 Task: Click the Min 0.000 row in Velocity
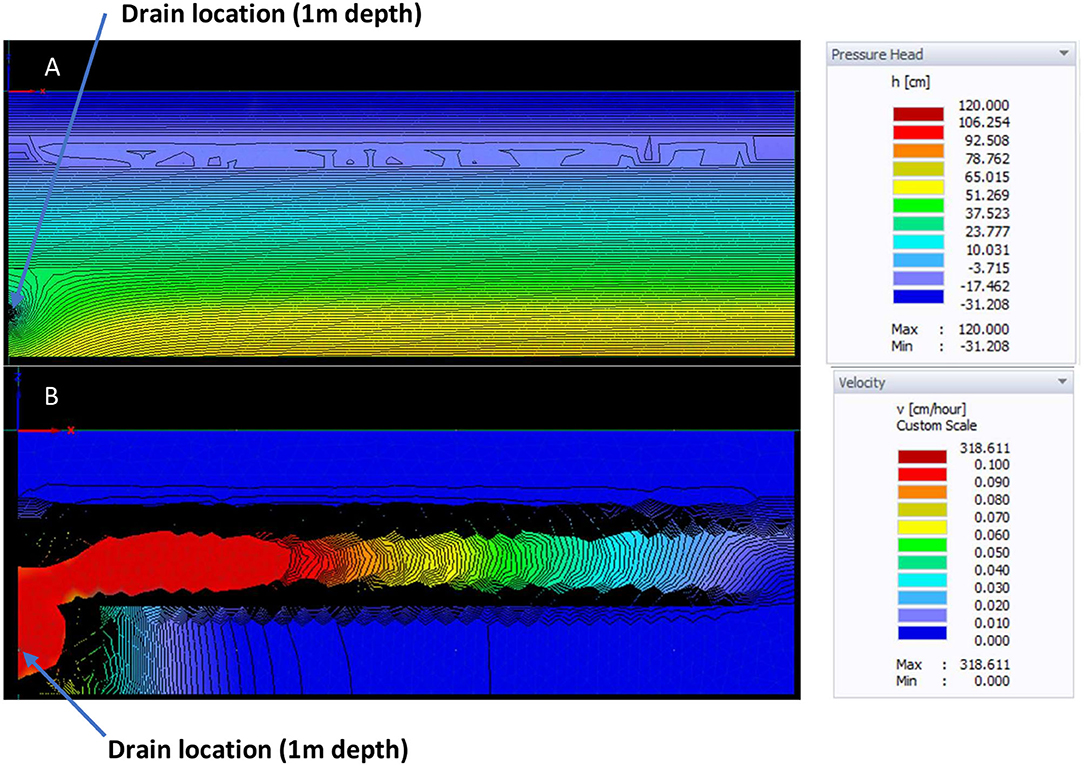pyautogui.click(x=953, y=681)
